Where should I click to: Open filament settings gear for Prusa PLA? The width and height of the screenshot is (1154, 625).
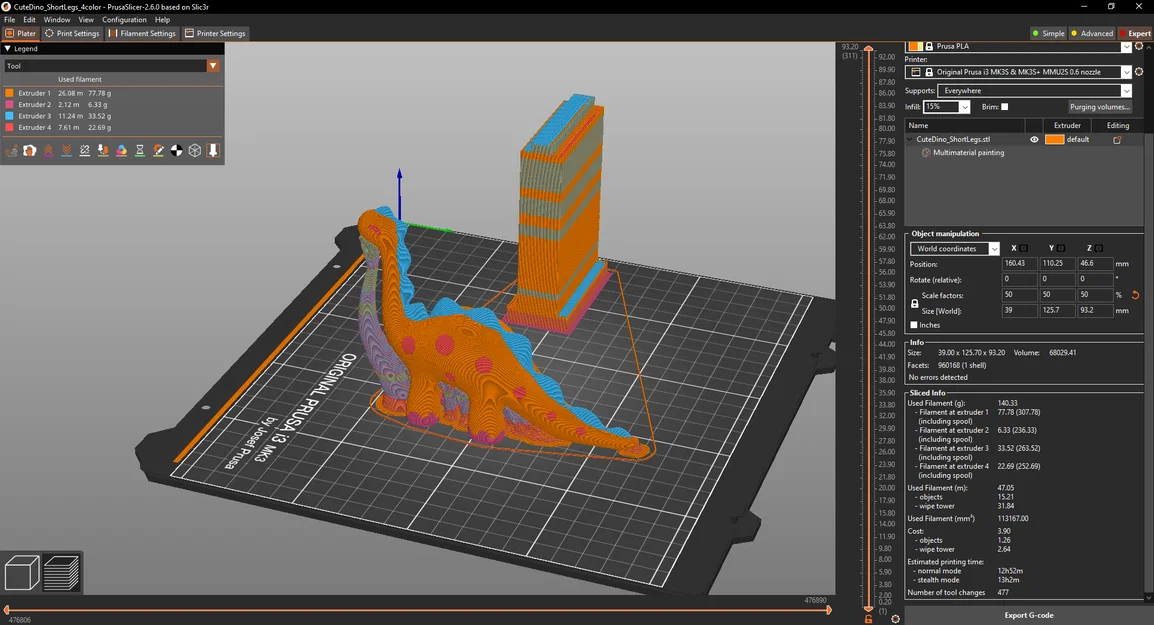1139,46
